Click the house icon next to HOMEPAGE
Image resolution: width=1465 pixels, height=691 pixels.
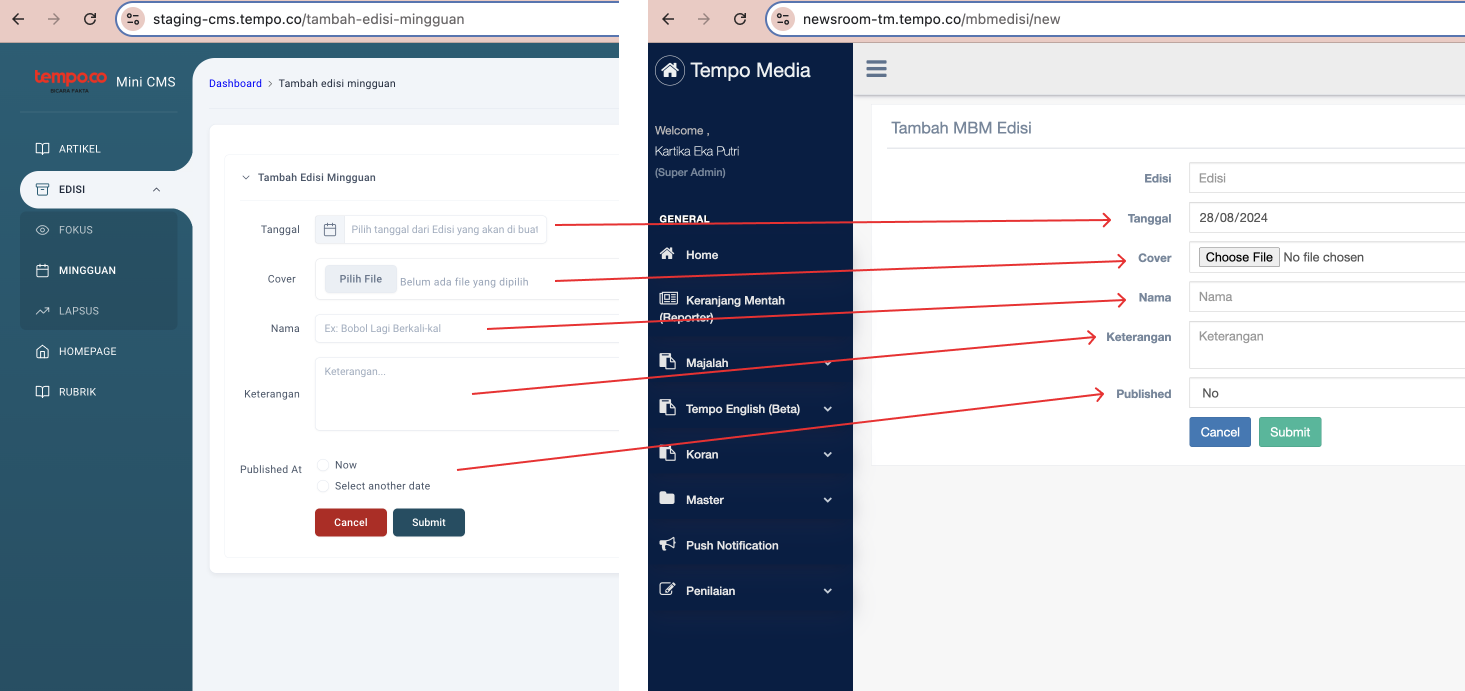[42, 351]
